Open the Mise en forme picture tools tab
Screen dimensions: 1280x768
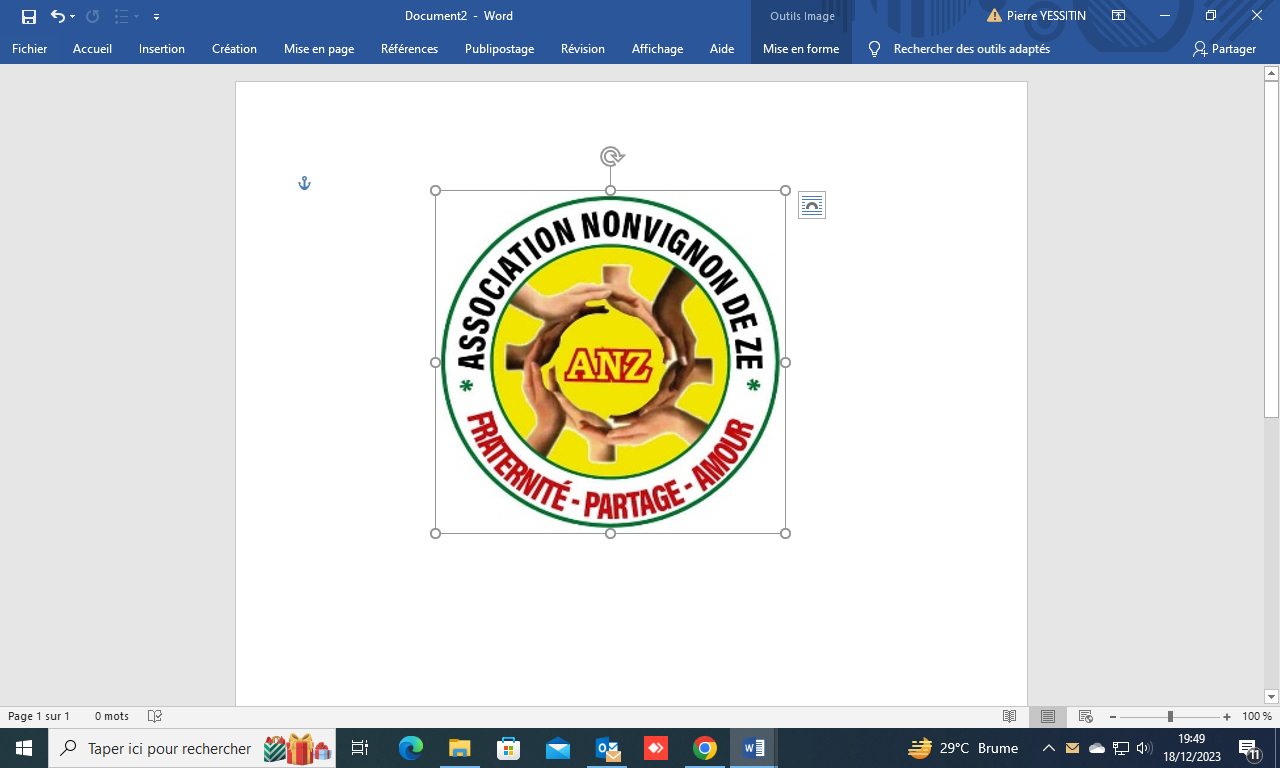coord(801,49)
